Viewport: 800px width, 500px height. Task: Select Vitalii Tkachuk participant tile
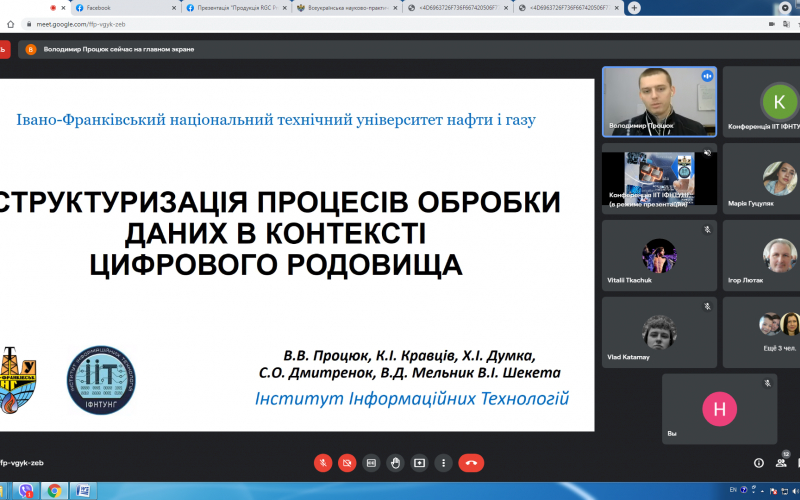[x=659, y=255]
